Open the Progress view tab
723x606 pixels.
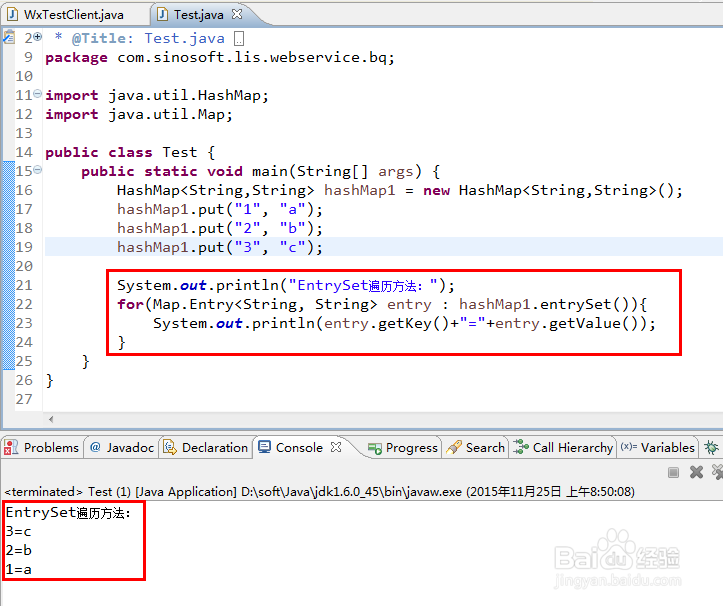(x=403, y=448)
